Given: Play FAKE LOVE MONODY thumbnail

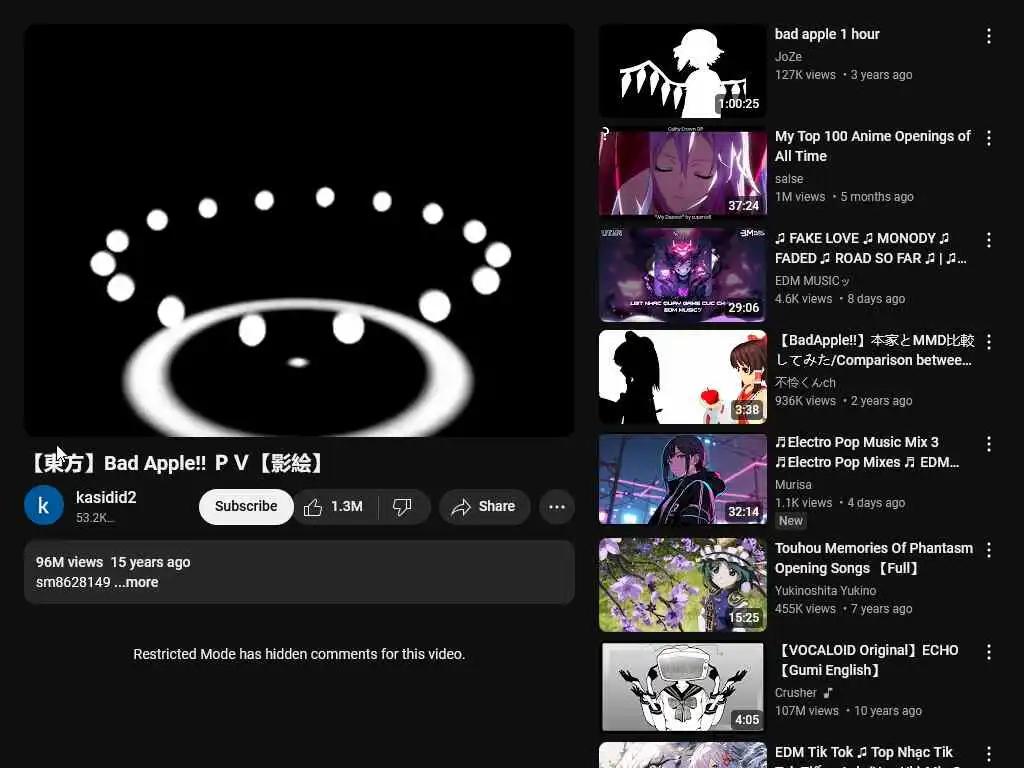Looking at the screenshot, I should click(x=682, y=275).
